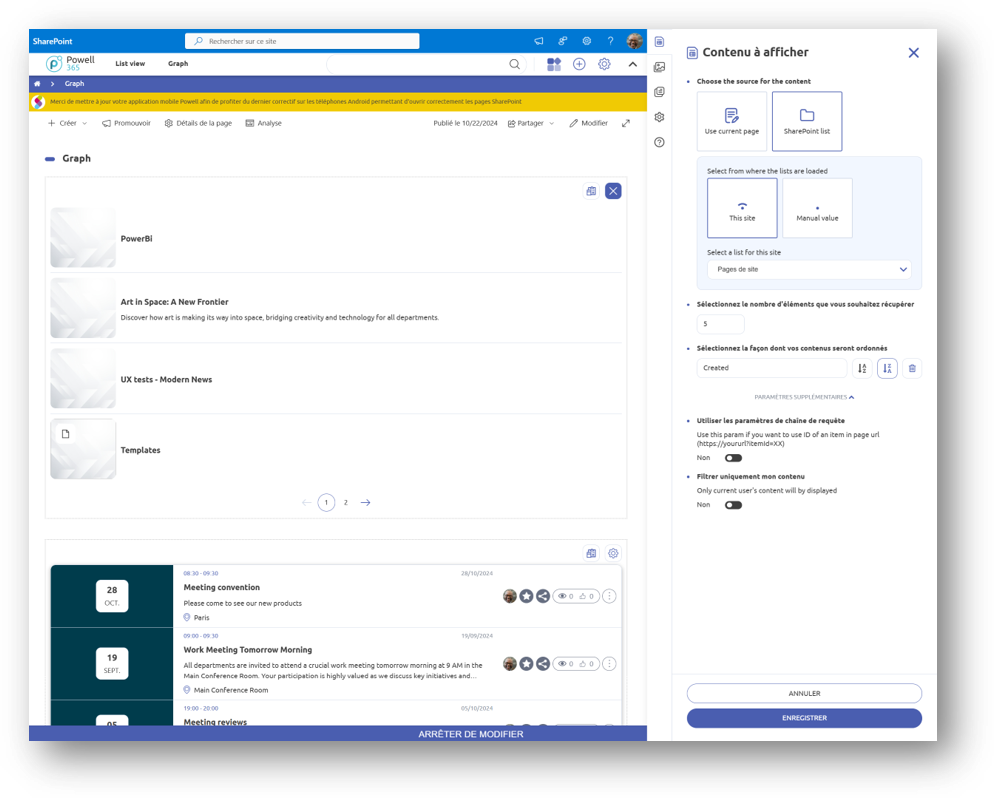Collapse Paramètres supplémentaires section
994x798 pixels.
(x=804, y=397)
